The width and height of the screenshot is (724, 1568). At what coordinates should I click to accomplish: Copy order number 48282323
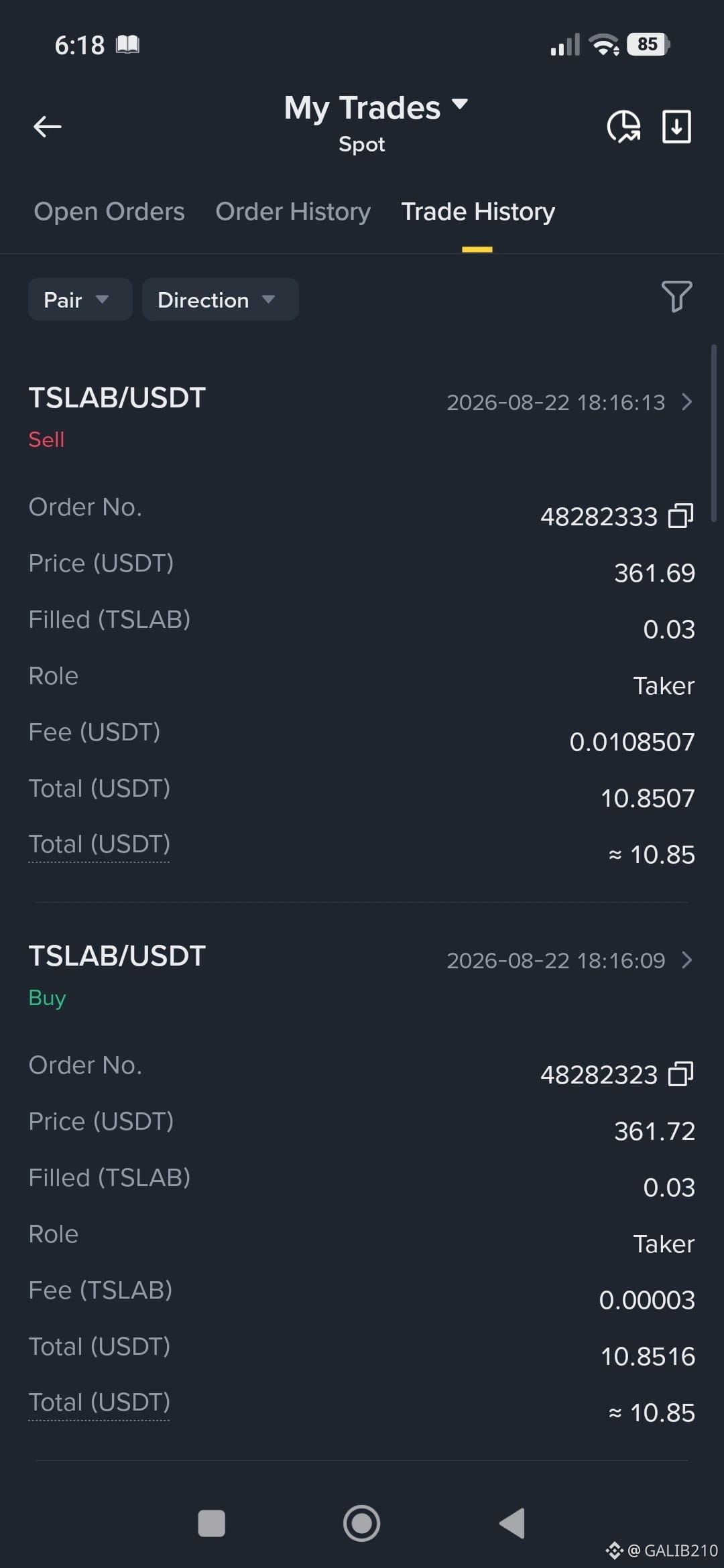pyautogui.click(x=680, y=1074)
